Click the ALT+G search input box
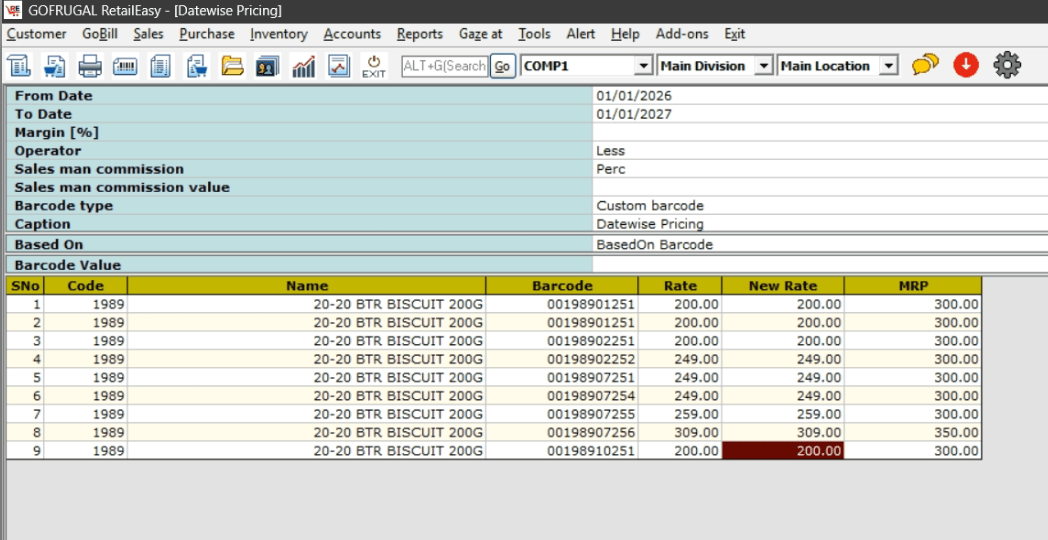This screenshot has height=540, width=1048. [x=444, y=66]
